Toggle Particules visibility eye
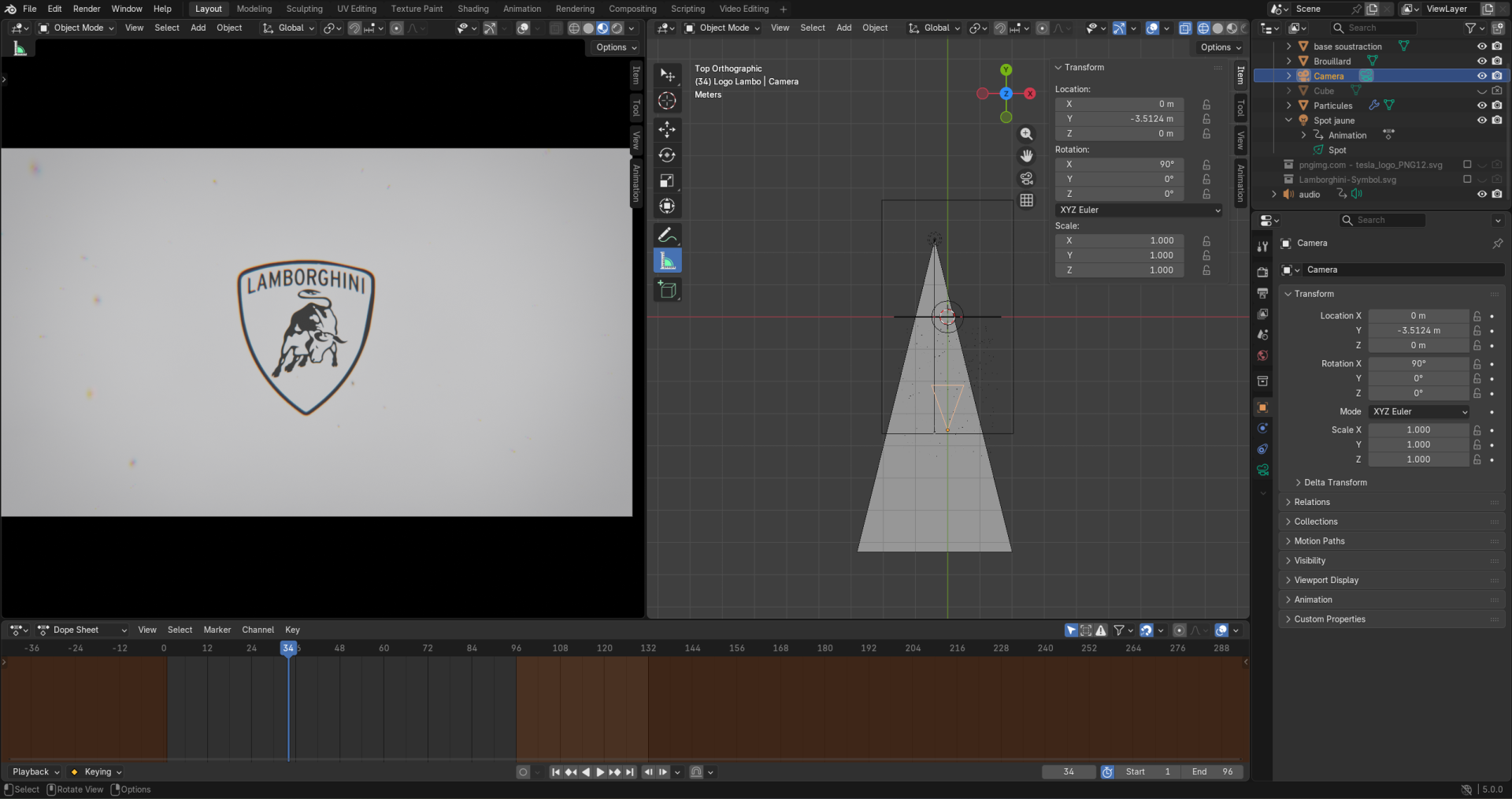Image resolution: width=1512 pixels, height=799 pixels. pyautogui.click(x=1481, y=106)
